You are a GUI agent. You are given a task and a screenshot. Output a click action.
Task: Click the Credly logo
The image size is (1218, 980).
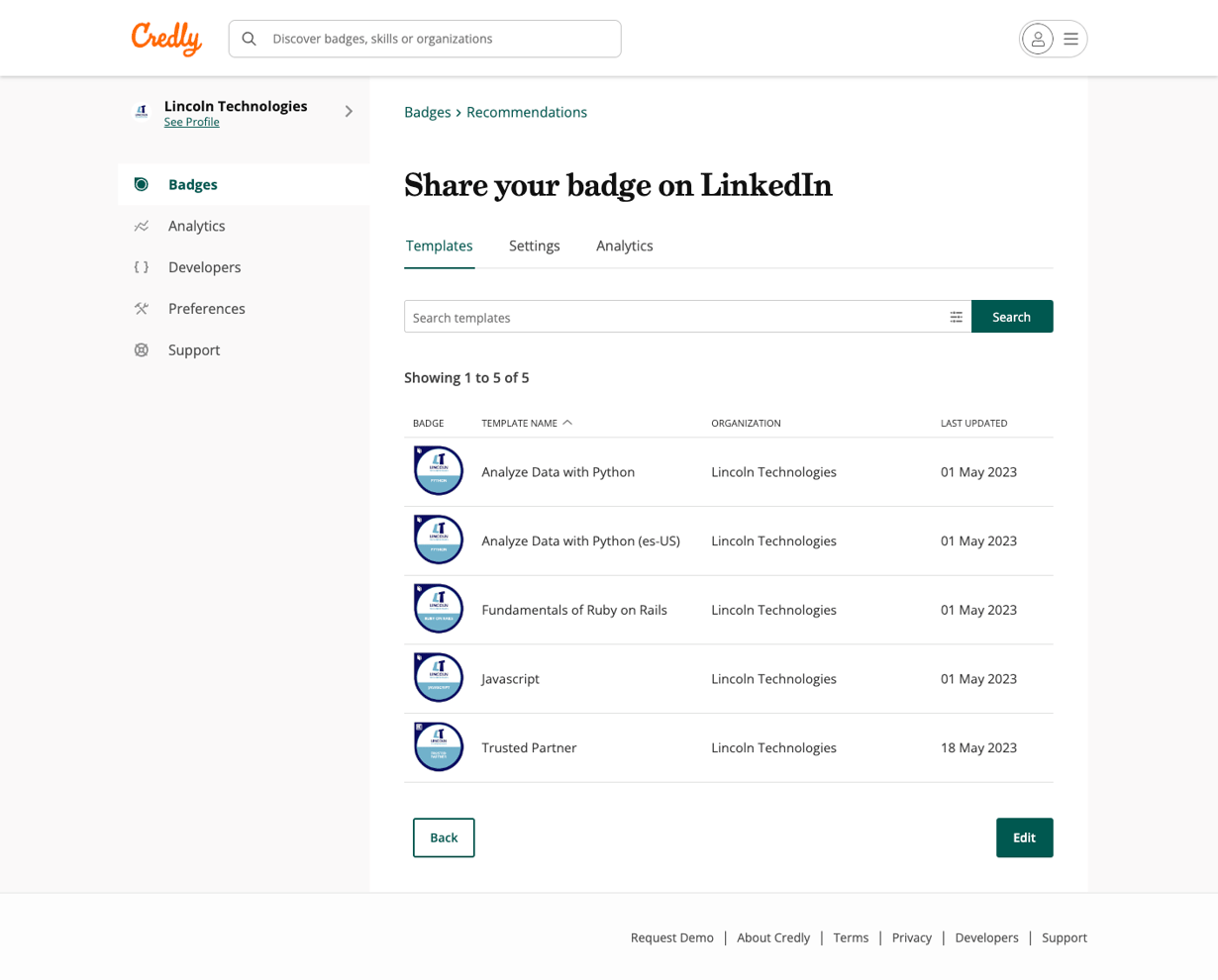166,39
